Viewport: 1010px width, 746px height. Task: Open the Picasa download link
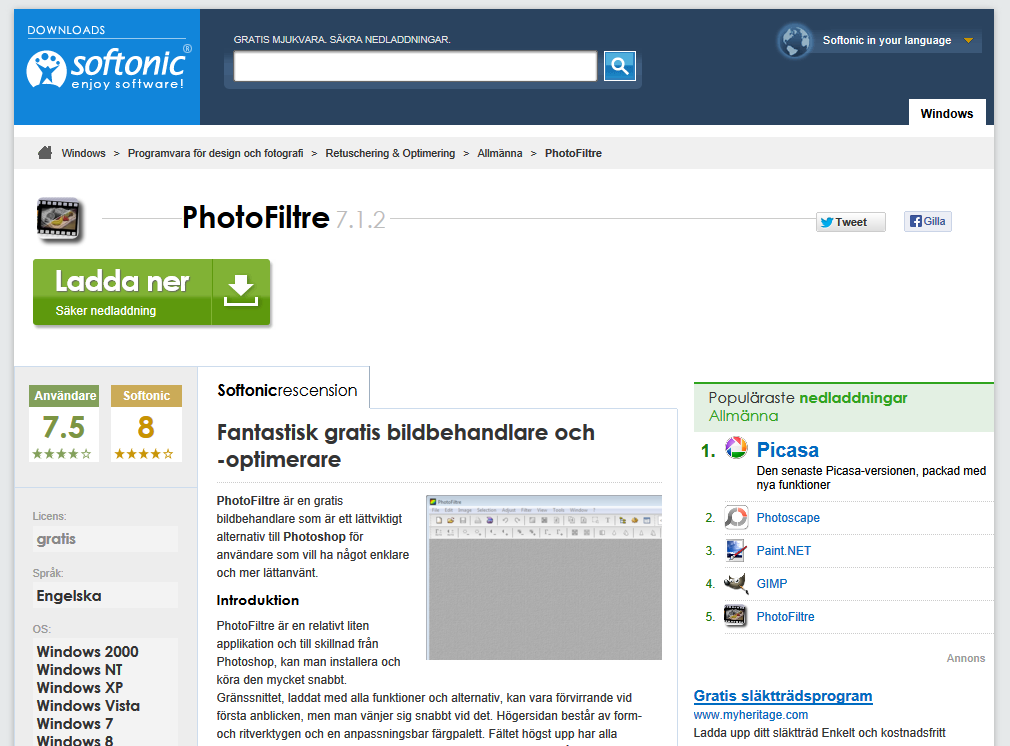coord(788,450)
